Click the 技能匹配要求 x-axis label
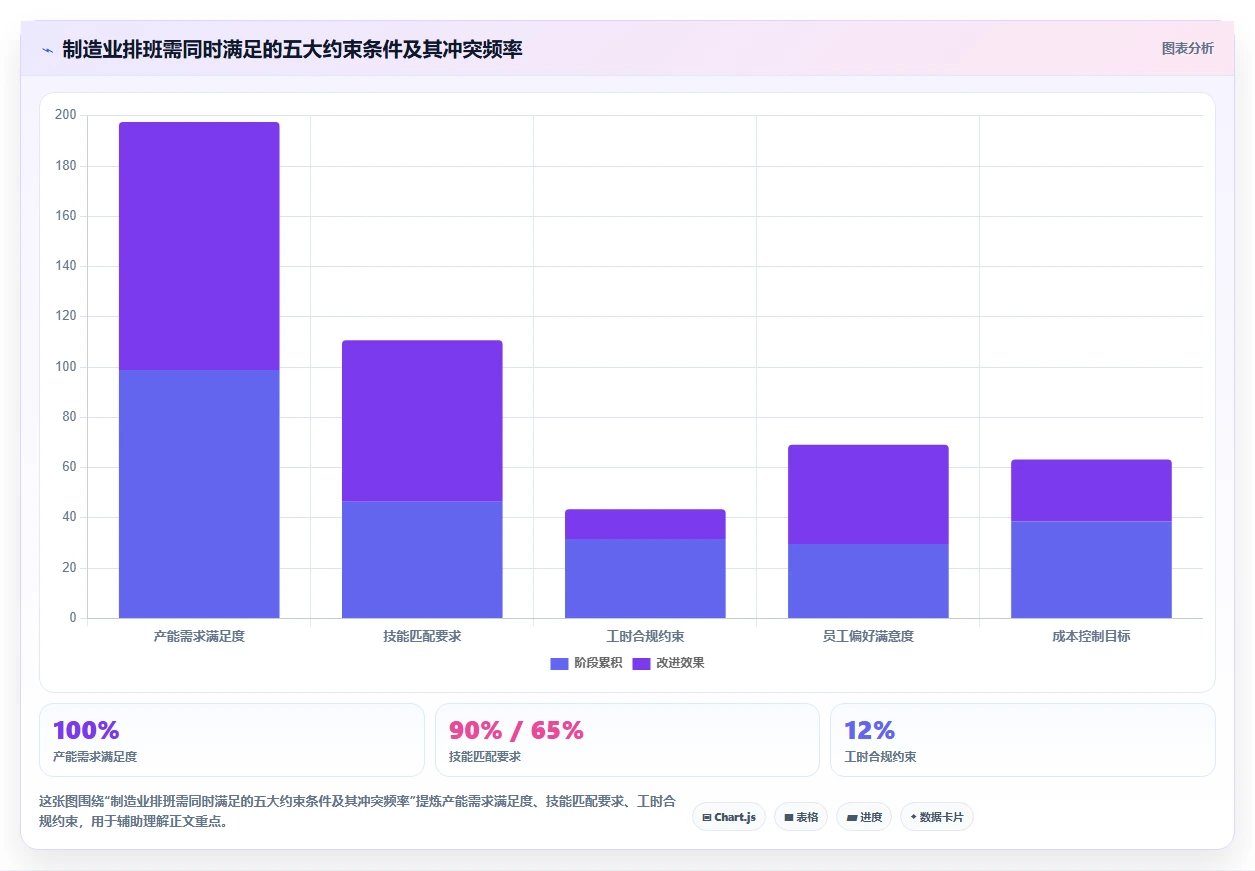 (422, 636)
